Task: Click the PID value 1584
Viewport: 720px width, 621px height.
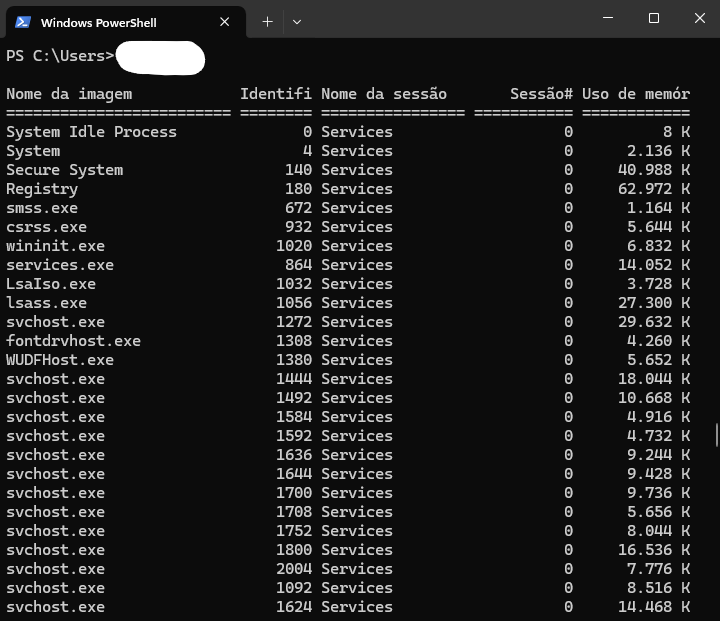Action: tap(294, 417)
